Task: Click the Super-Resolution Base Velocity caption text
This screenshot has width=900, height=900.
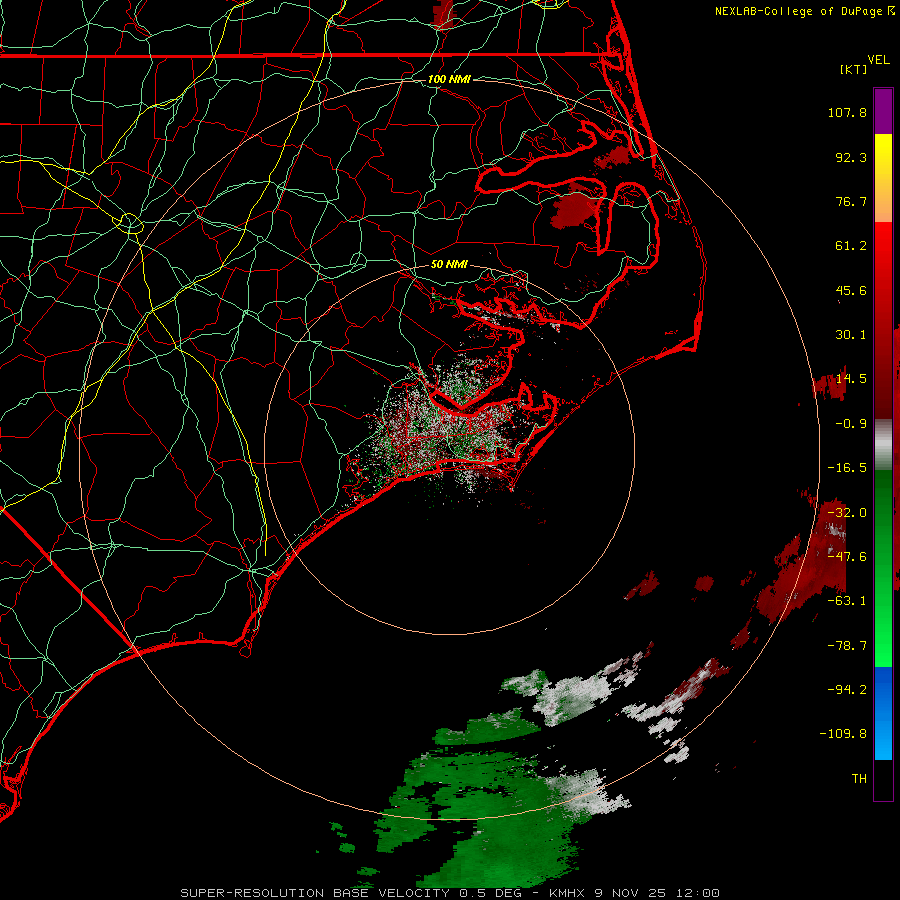Action: click(x=450, y=893)
